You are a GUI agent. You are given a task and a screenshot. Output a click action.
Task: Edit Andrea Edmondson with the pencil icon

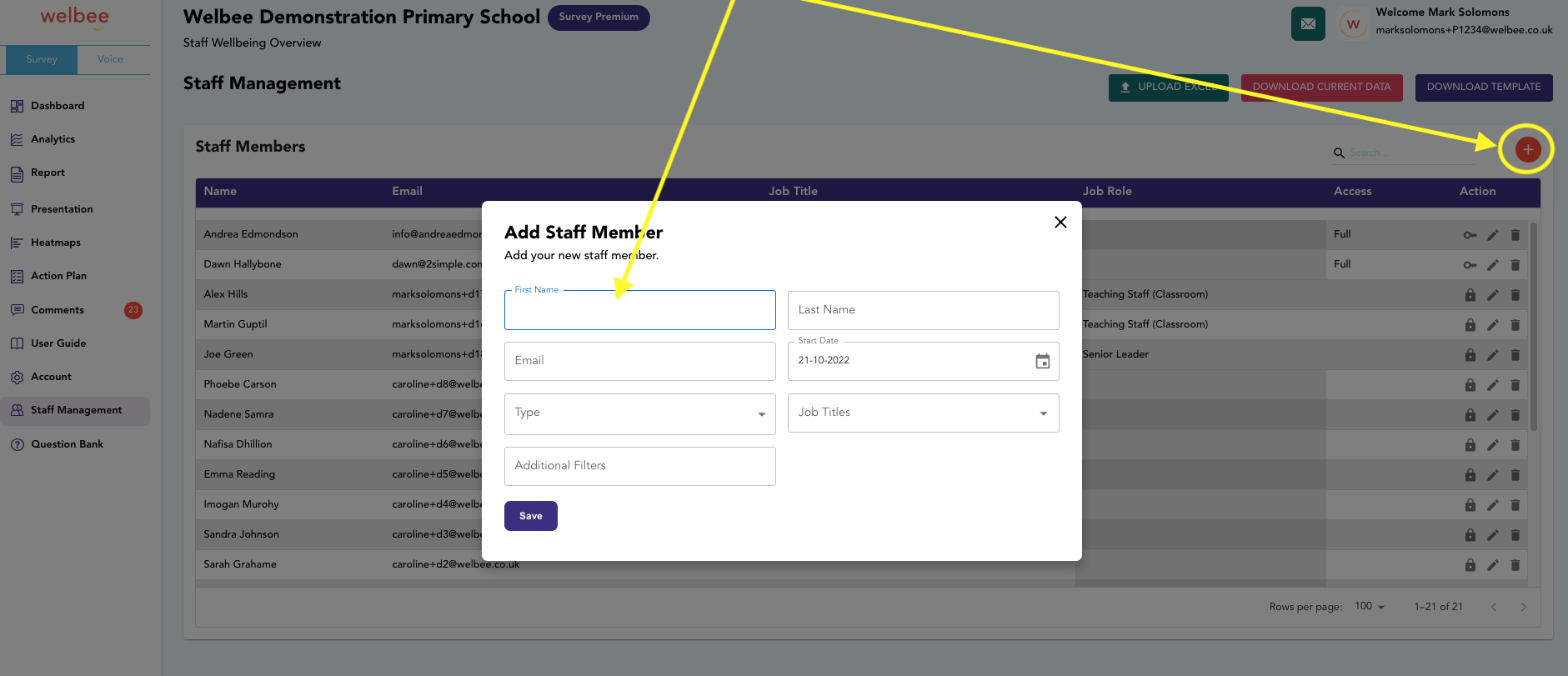pyautogui.click(x=1493, y=235)
